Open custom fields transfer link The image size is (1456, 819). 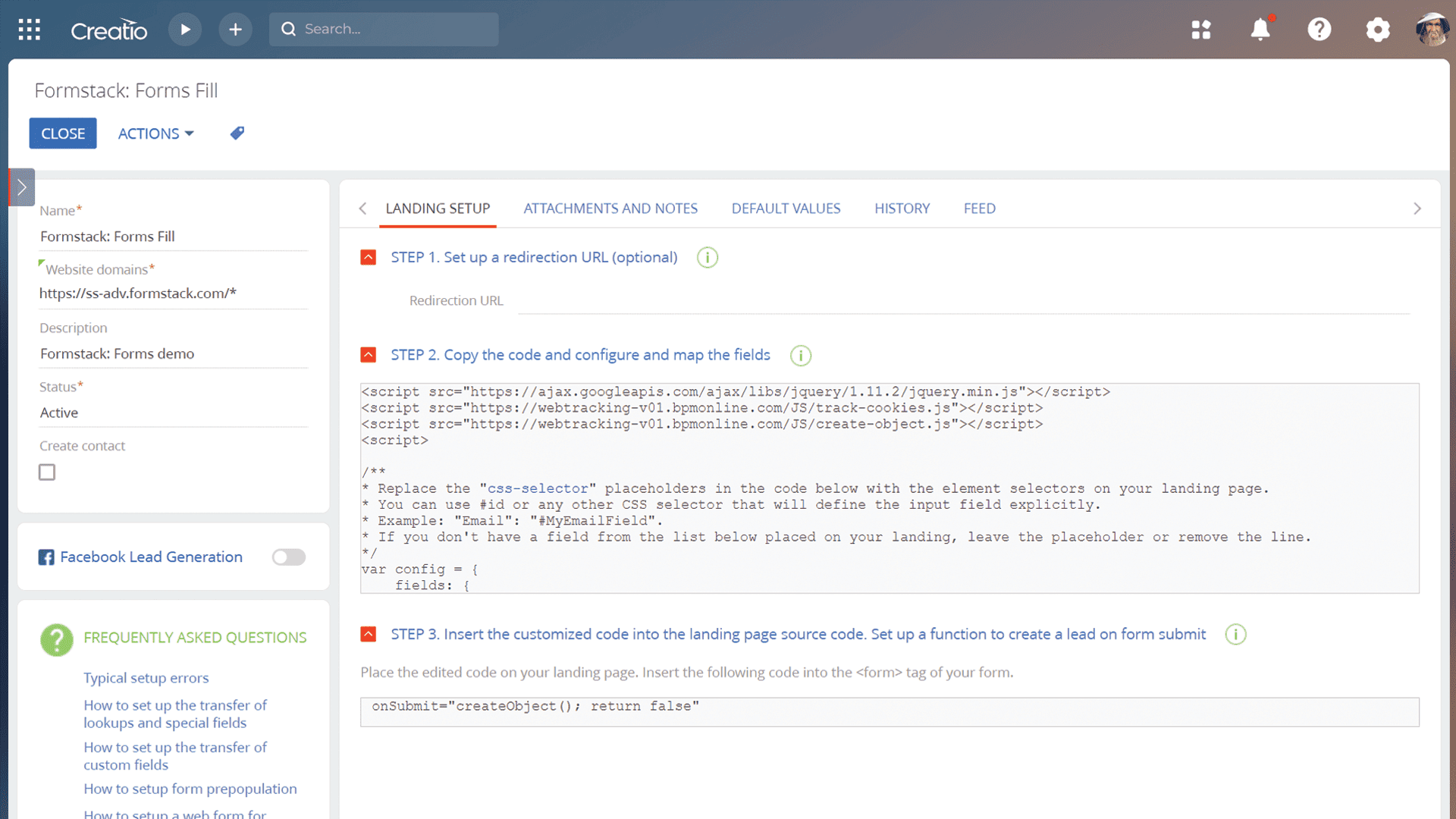click(x=175, y=756)
